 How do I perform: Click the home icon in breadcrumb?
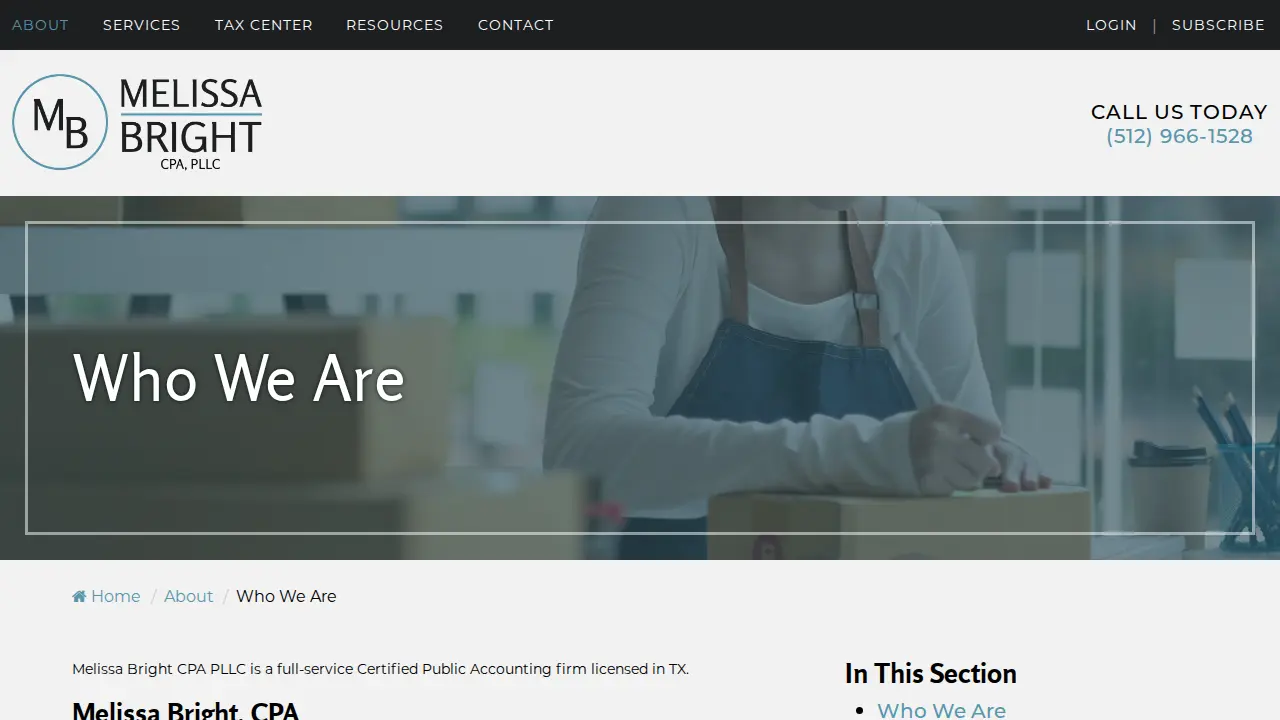click(x=79, y=597)
